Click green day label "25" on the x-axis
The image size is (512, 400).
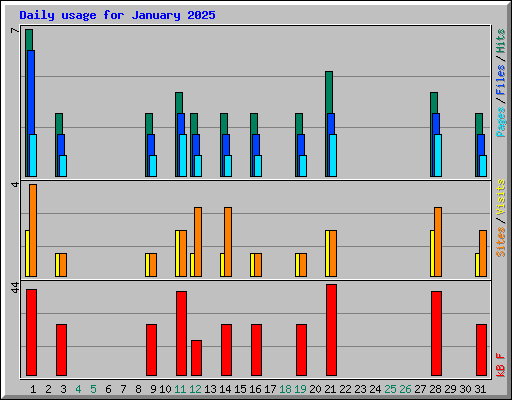point(390,389)
